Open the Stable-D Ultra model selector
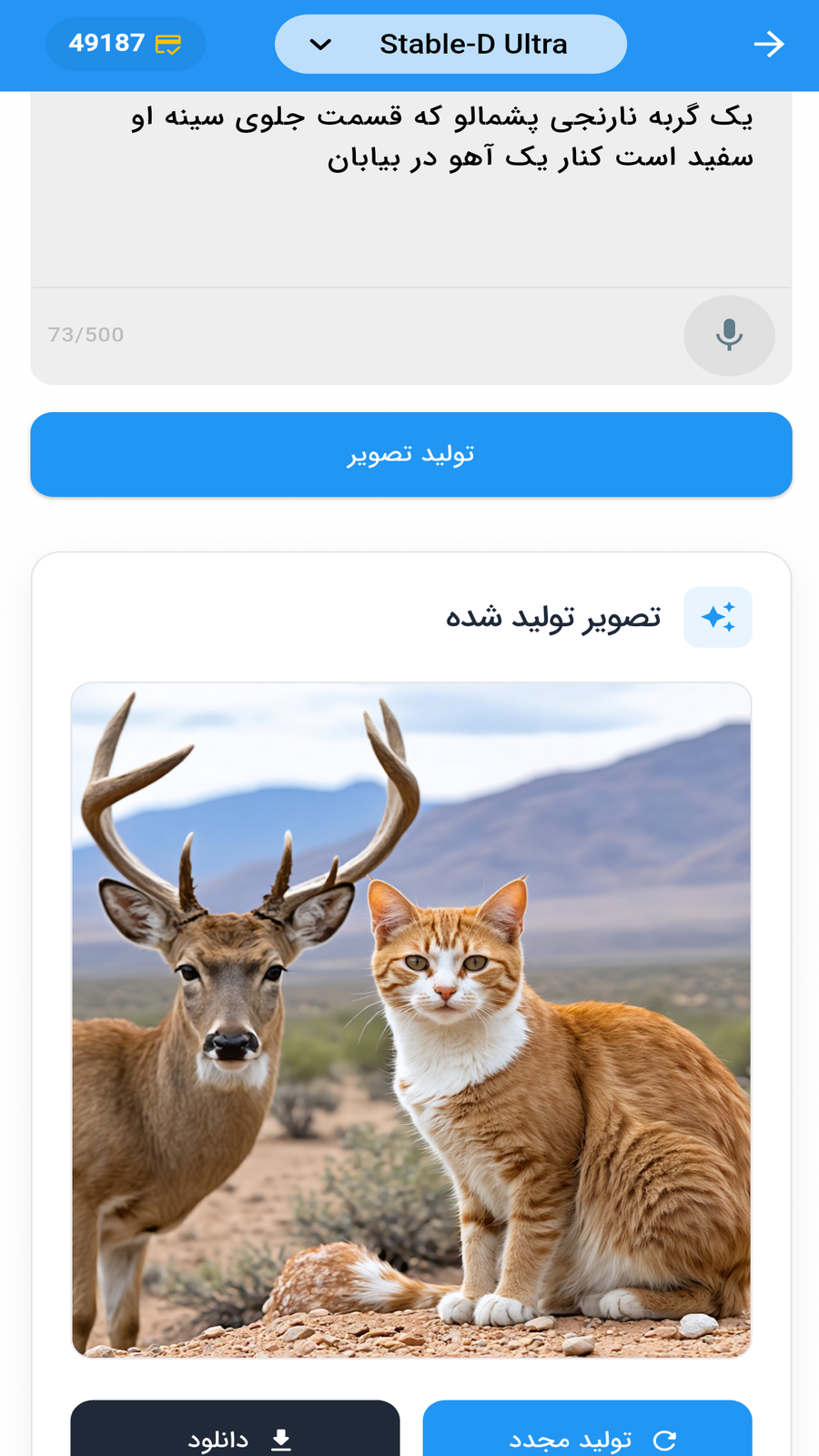 [x=450, y=44]
